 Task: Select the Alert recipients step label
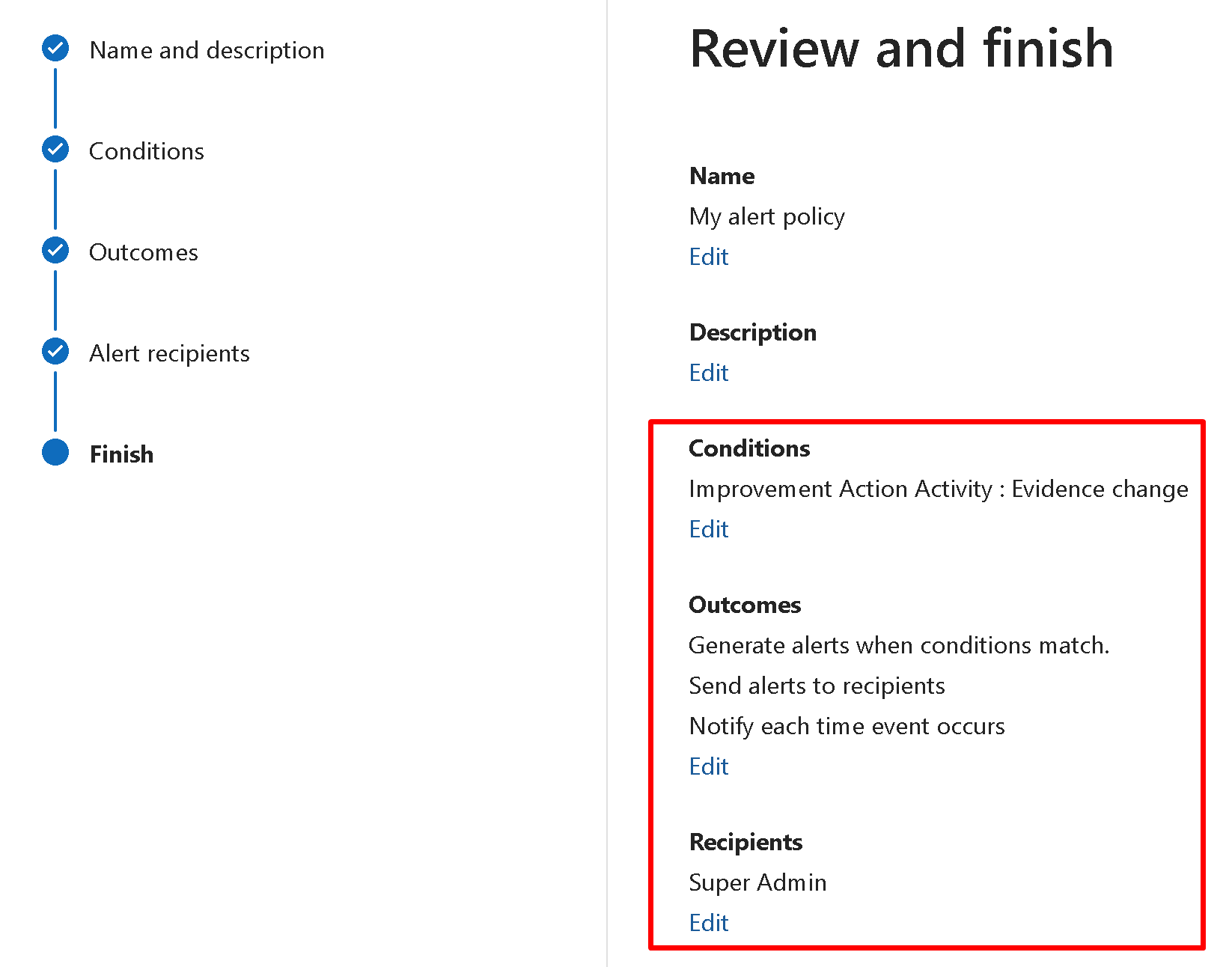tap(169, 353)
